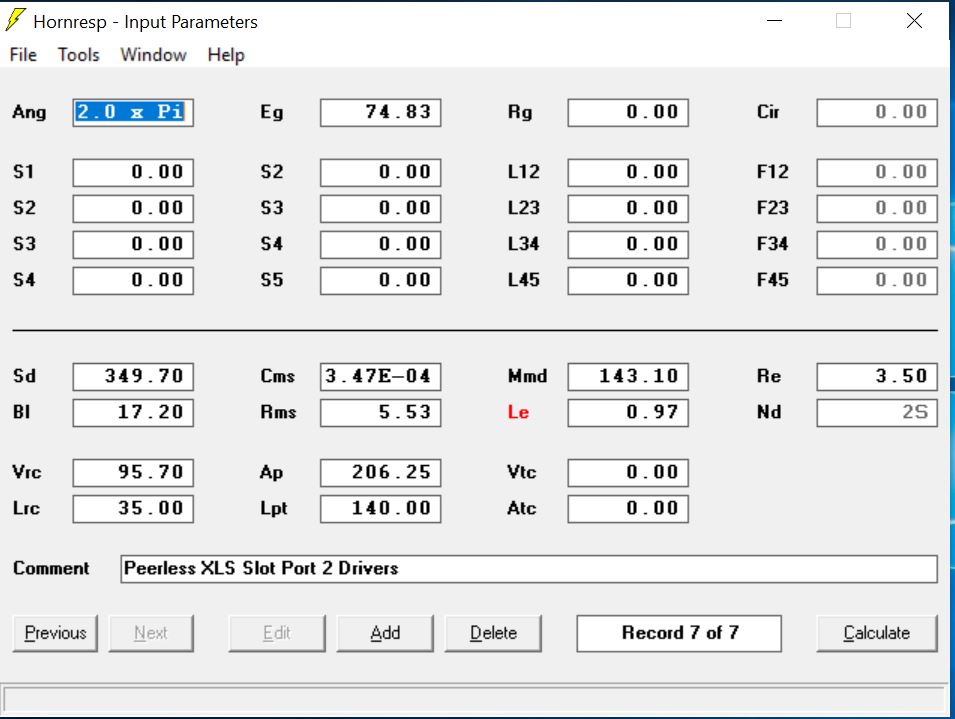Click the F45 input field
The width and height of the screenshot is (955, 719).
point(877,280)
